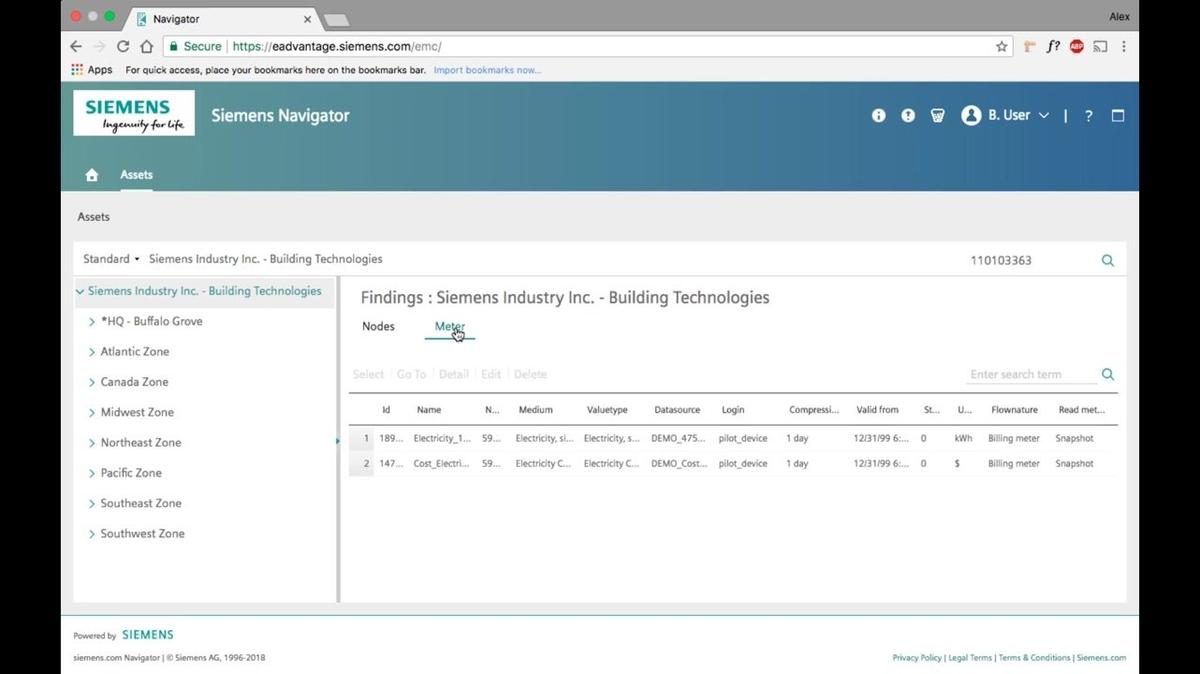Click the kWh unit cell
This screenshot has width=1200, height=674.
(963, 439)
